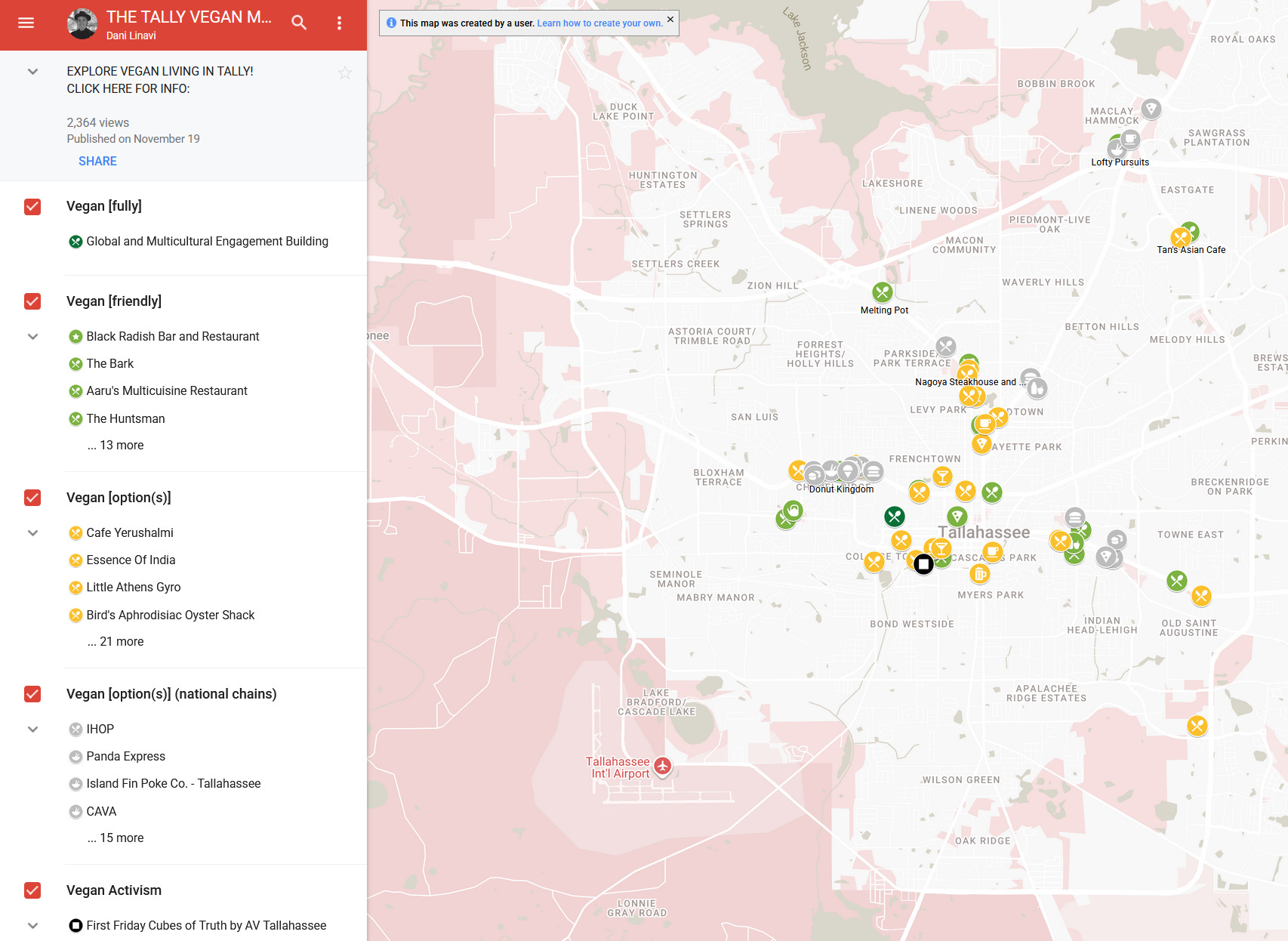Select The Huntsman entry
The height and width of the screenshot is (941, 1288).
pyautogui.click(x=125, y=418)
